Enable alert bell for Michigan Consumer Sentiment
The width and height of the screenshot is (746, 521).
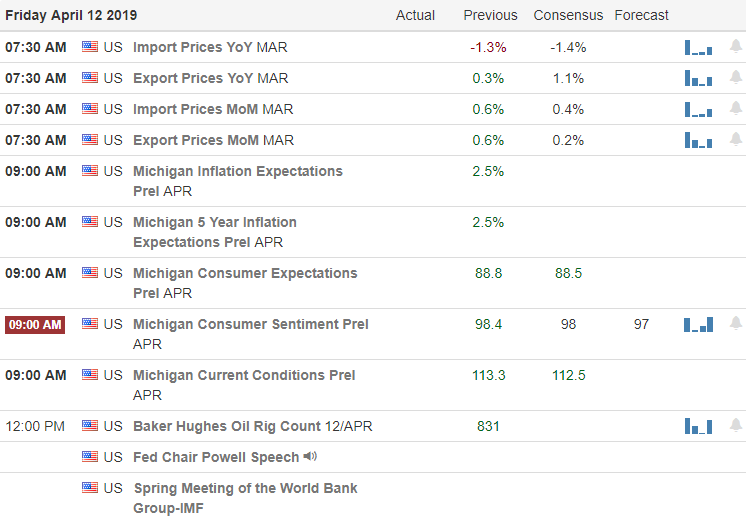pyautogui.click(x=736, y=324)
